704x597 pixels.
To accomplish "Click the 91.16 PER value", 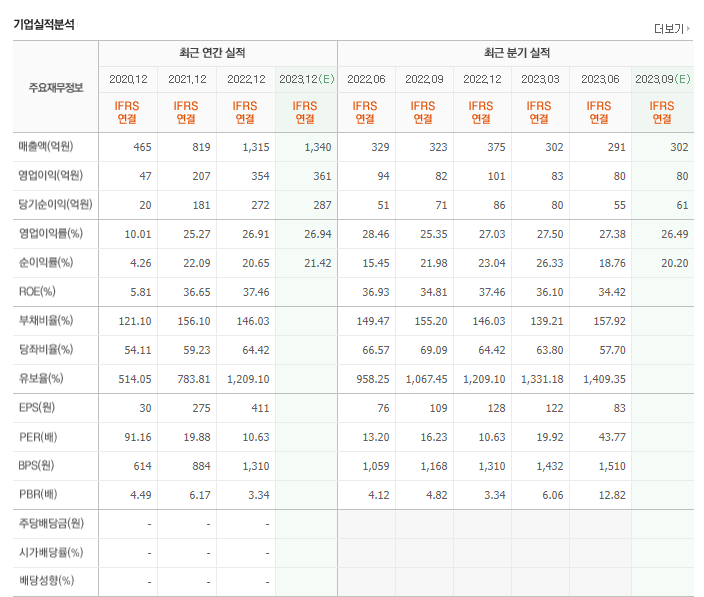I will coord(138,437).
